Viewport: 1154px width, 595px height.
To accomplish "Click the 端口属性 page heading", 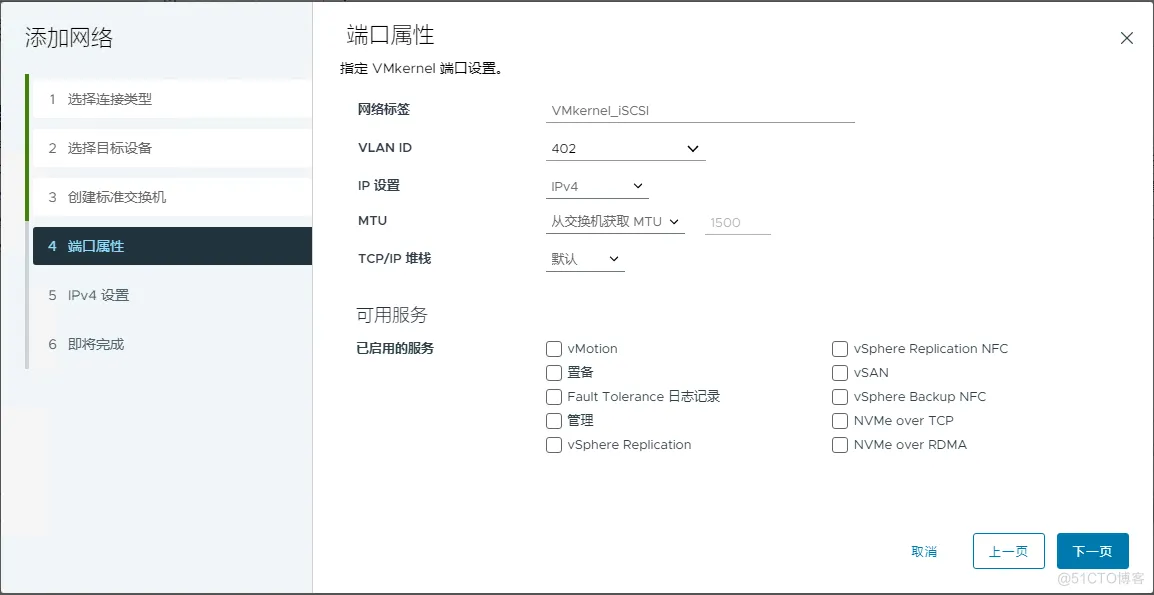I will [390, 35].
